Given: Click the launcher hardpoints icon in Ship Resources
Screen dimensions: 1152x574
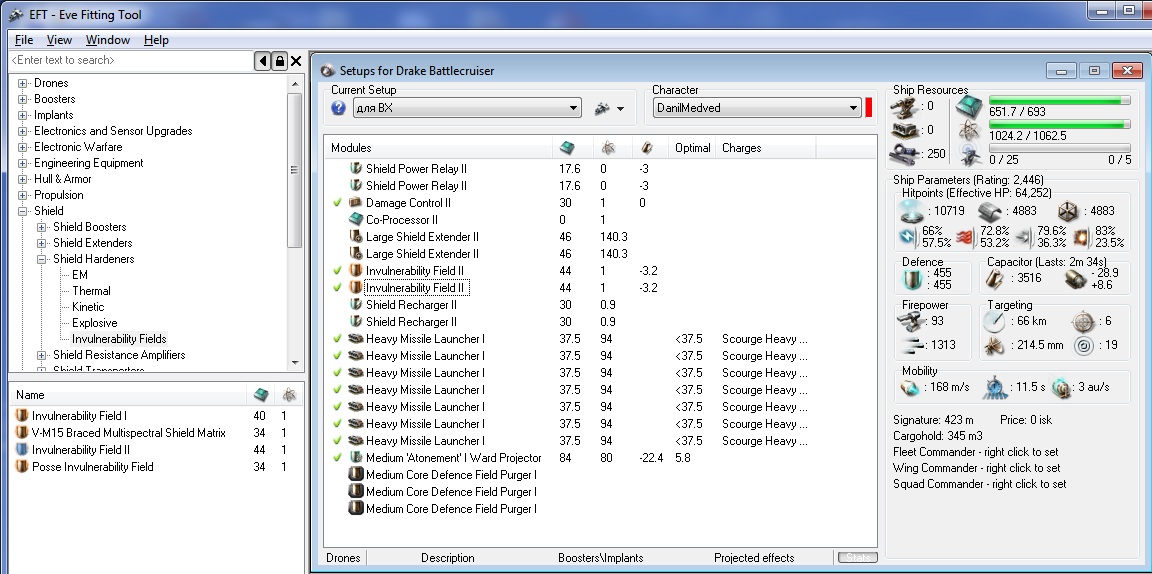Looking at the screenshot, I should click(x=904, y=130).
